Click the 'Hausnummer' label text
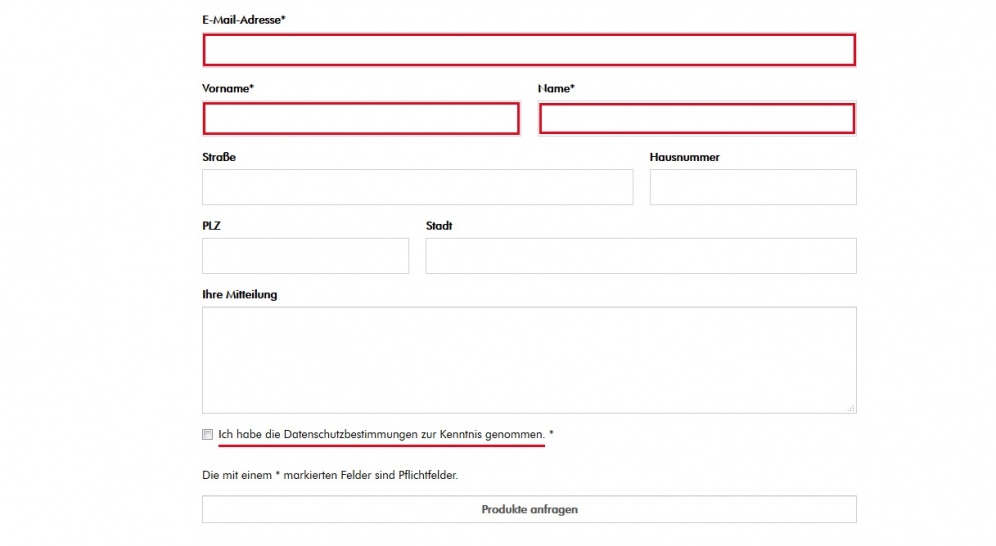 click(x=684, y=157)
